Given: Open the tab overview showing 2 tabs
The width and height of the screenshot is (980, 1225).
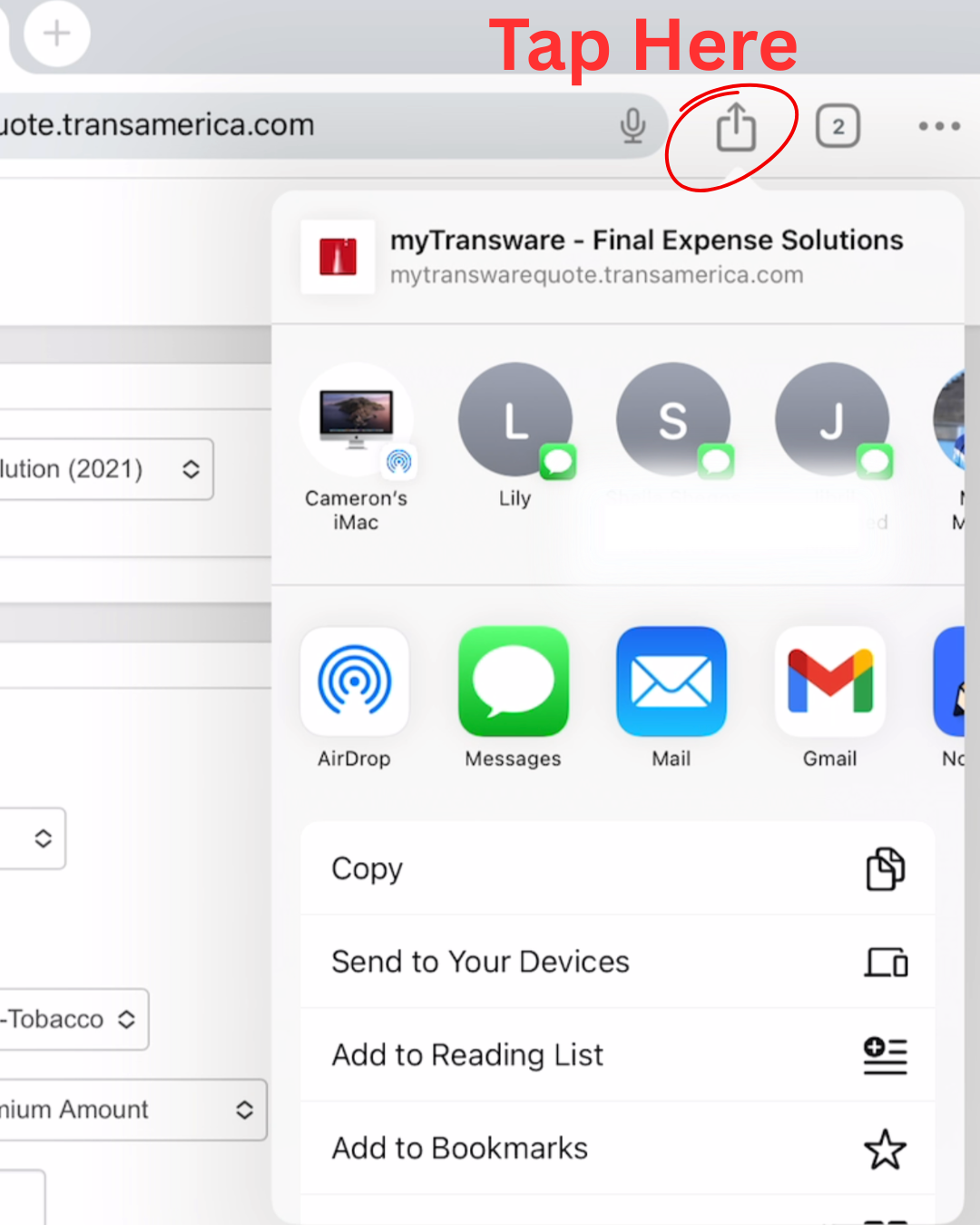Looking at the screenshot, I should coord(838,126).
